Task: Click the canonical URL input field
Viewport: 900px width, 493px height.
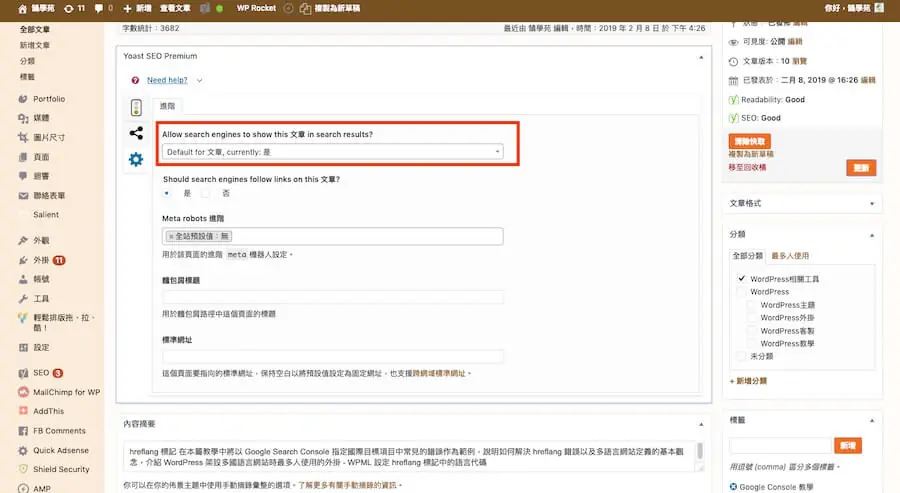Action: [x=333, y=356]
